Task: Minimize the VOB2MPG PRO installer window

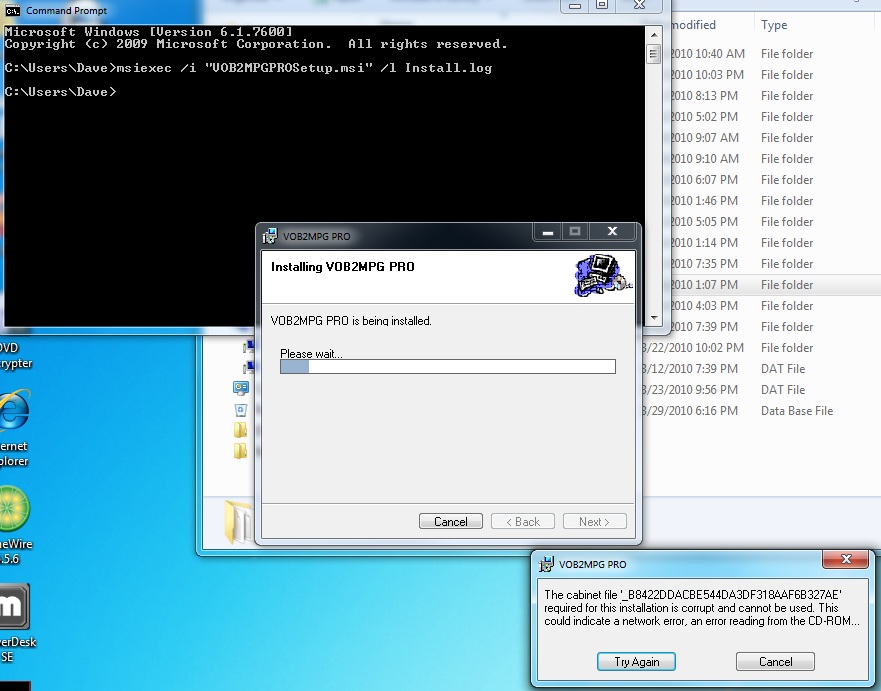Action: coord(548,231)
